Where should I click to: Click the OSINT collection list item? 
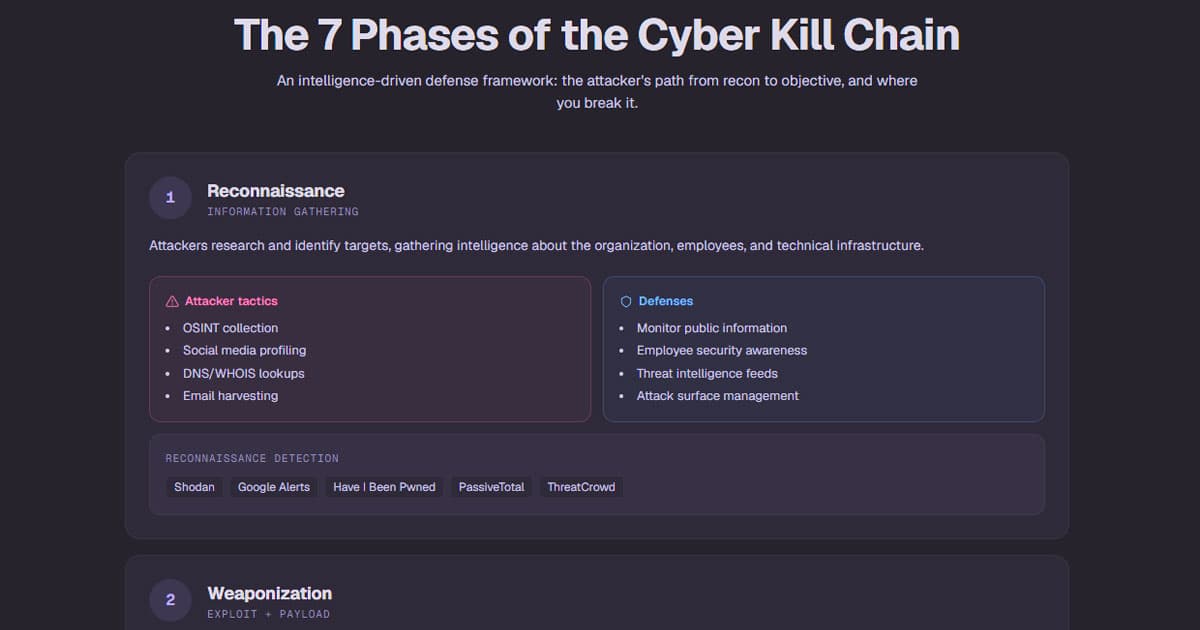230,328
